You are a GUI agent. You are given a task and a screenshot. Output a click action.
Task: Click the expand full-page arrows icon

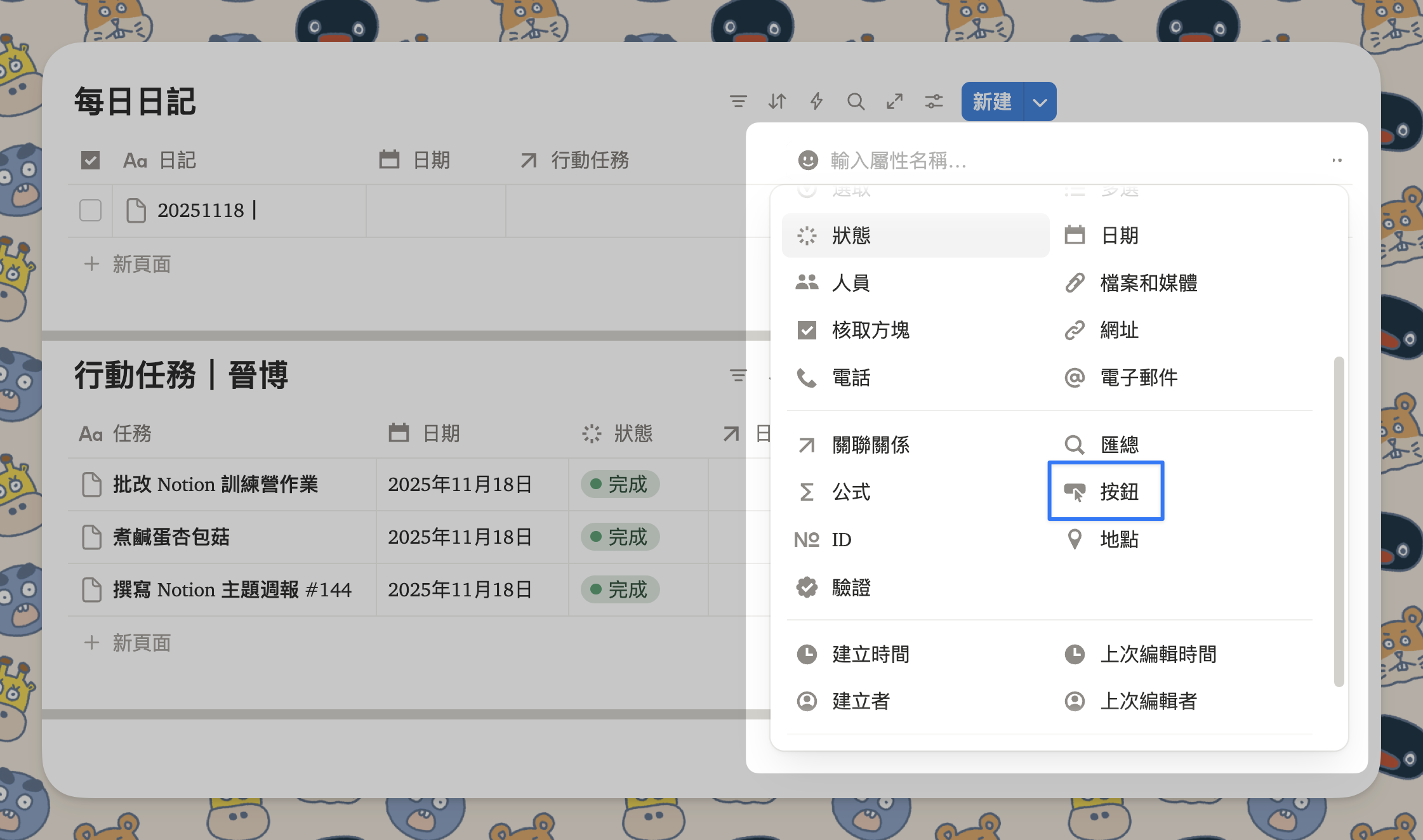point(895,102)
